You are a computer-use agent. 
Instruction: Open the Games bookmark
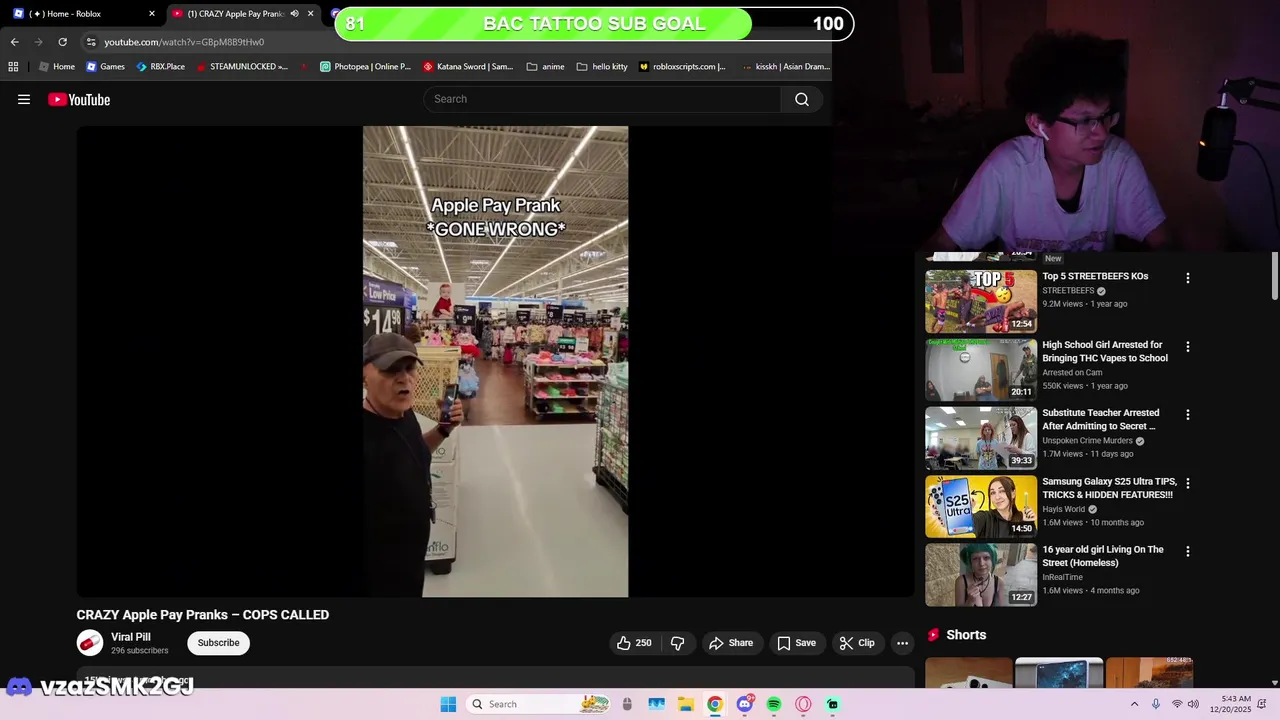click(106, 67)
